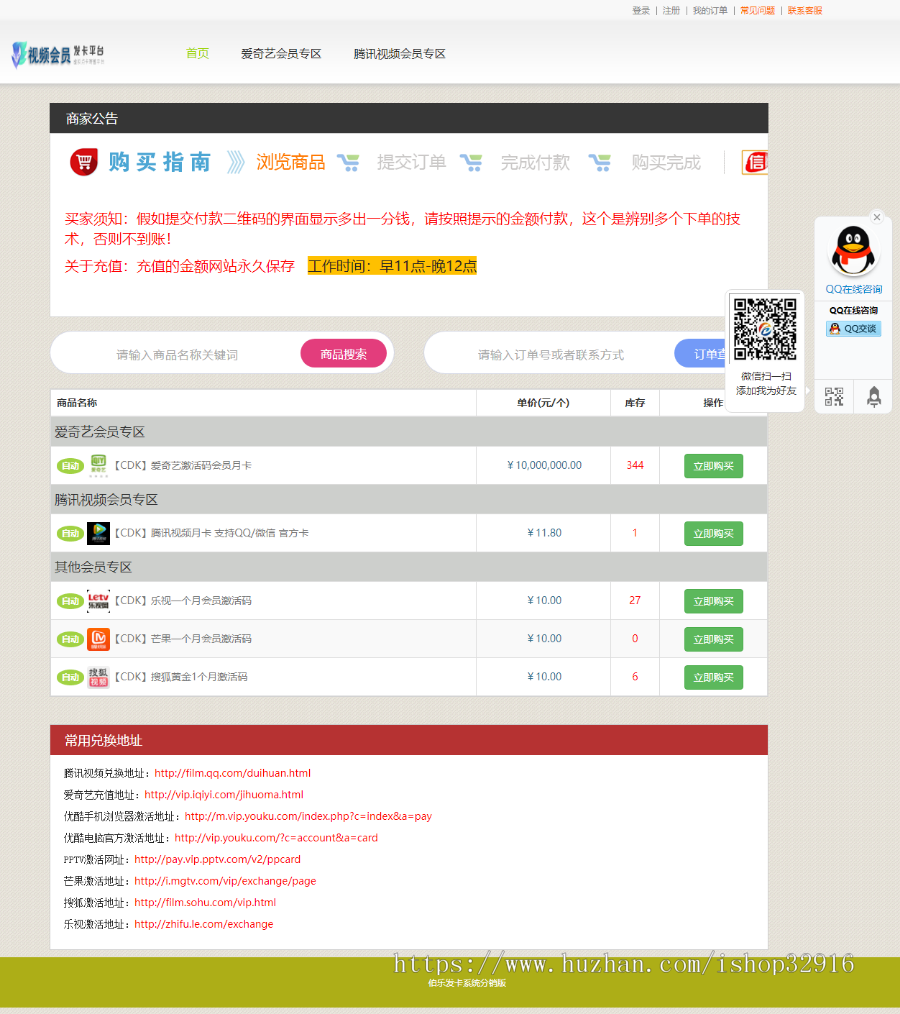The width and height of the screenshot is (900, 1014).
Task: Click the 视频会员 site logo
Action: pos(55,54)
